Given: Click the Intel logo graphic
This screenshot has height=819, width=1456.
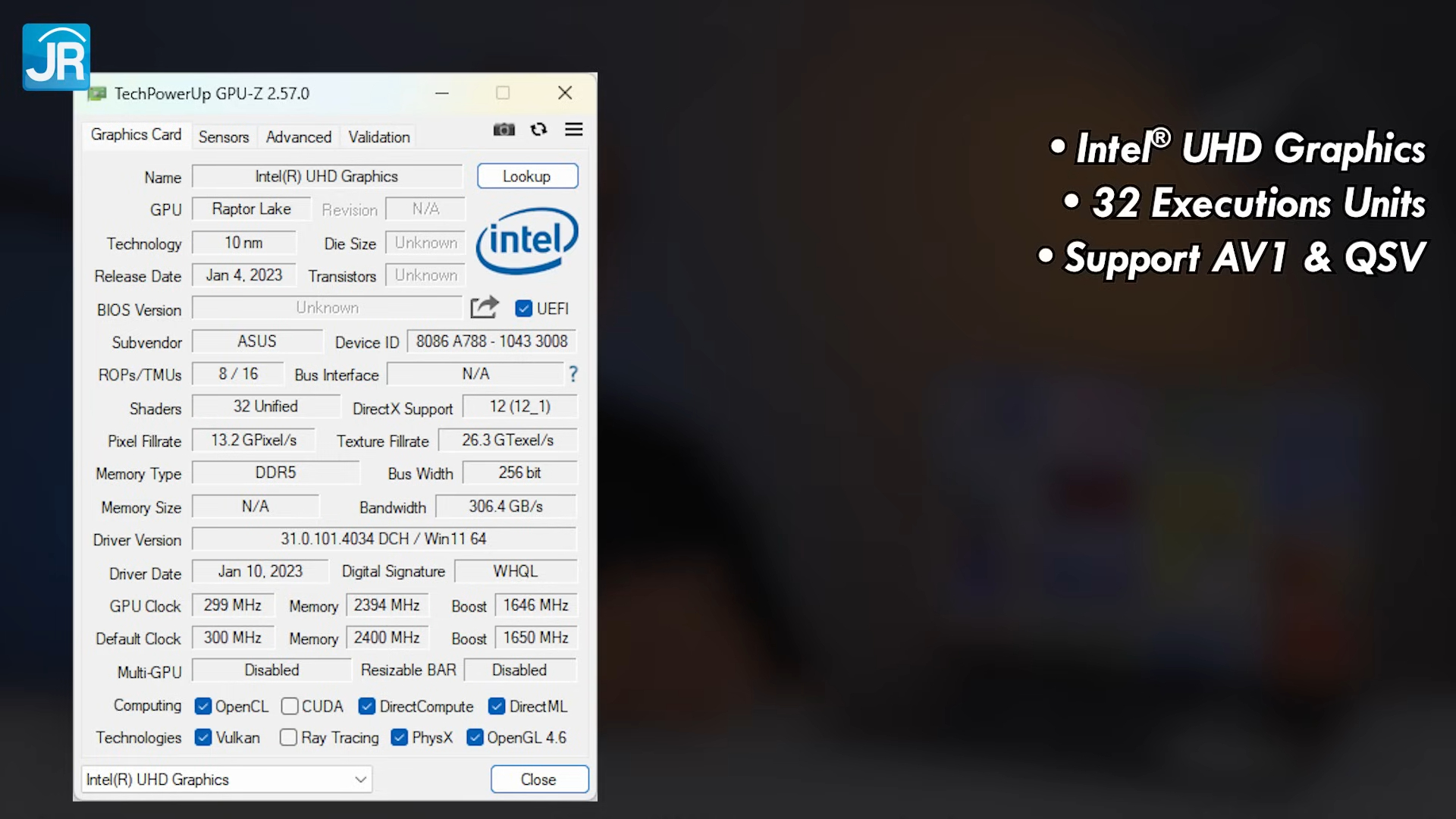Looking at the screenshot, I should 527,240.
